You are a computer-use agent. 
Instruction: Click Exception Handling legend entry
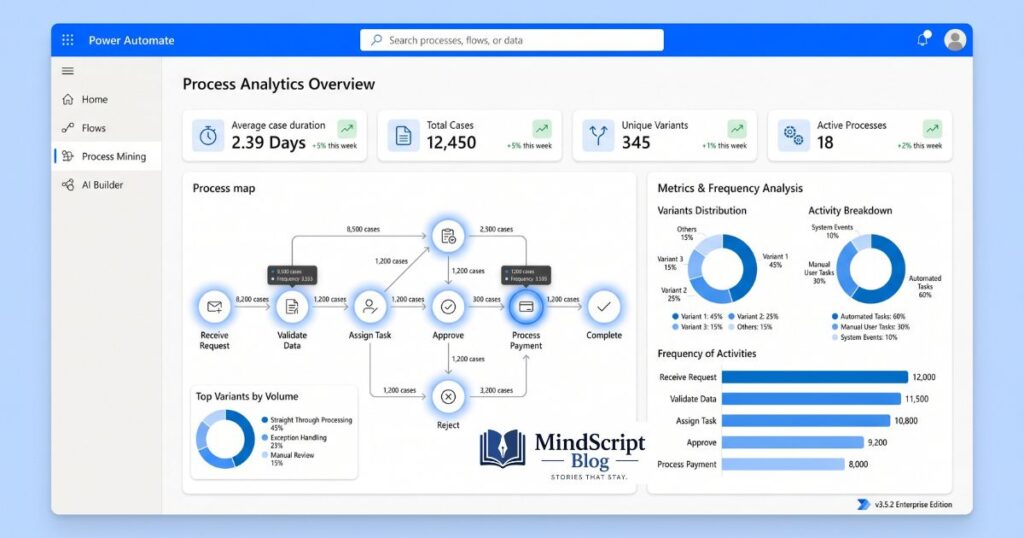(294, 441)
